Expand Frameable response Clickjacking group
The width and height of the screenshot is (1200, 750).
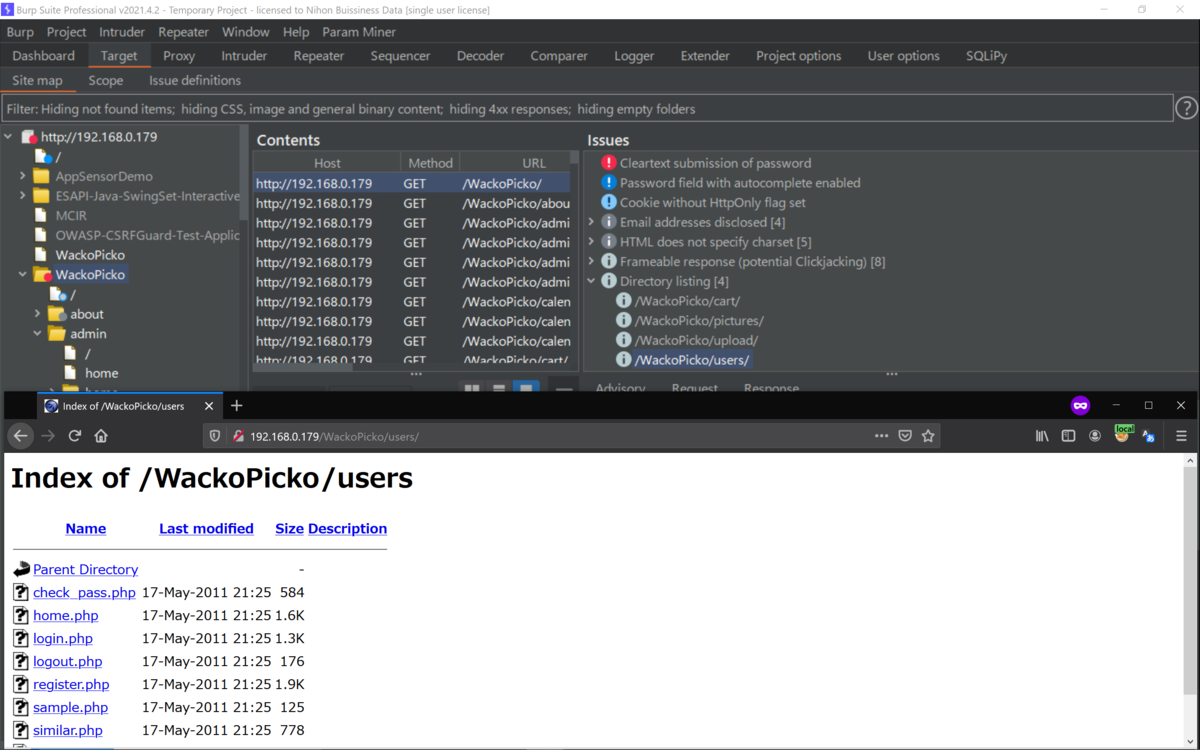click(x=591, y=261)
